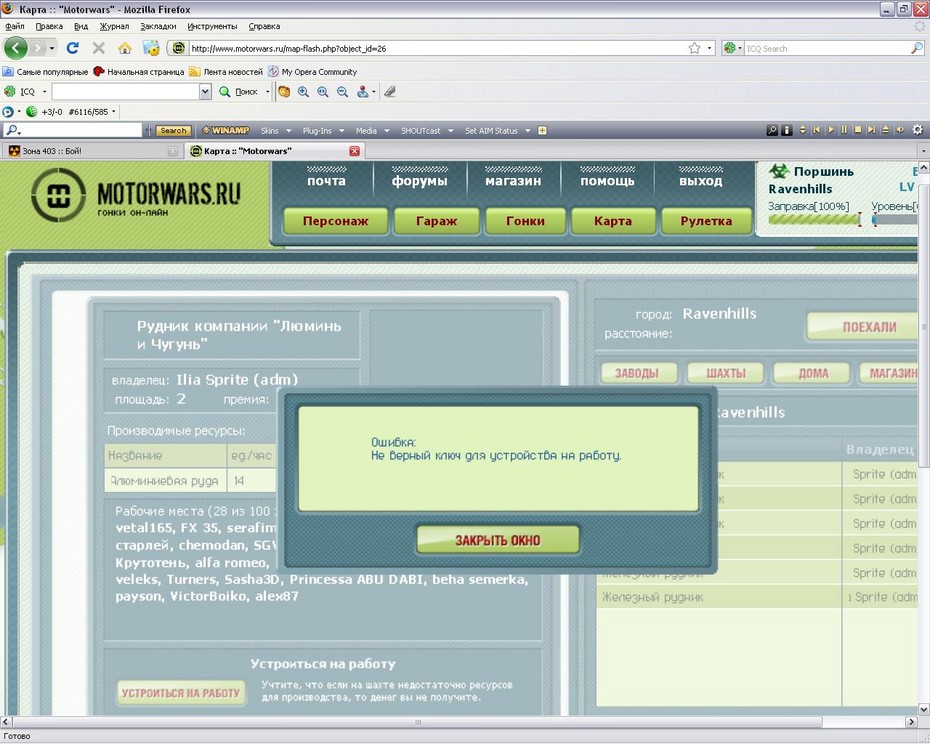Click the Winamp logo button
930x744 pixels.
click(225, 131)
